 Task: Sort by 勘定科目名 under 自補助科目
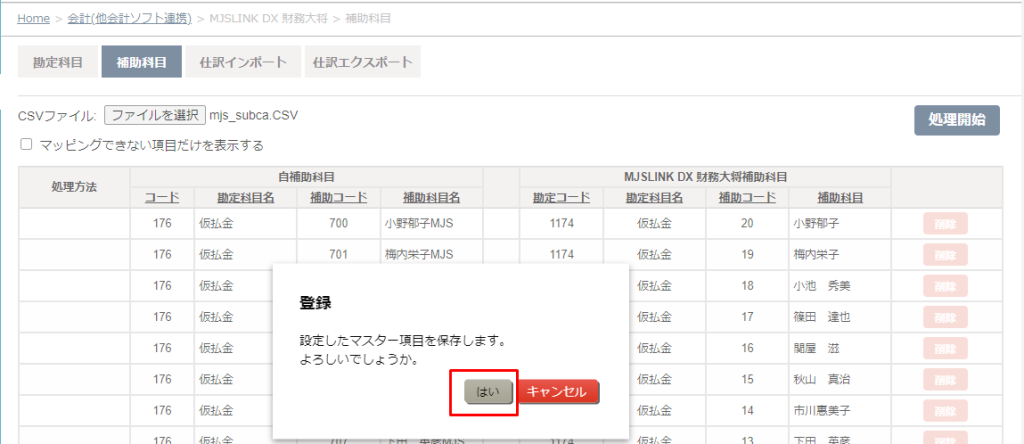tap(245, 198)
